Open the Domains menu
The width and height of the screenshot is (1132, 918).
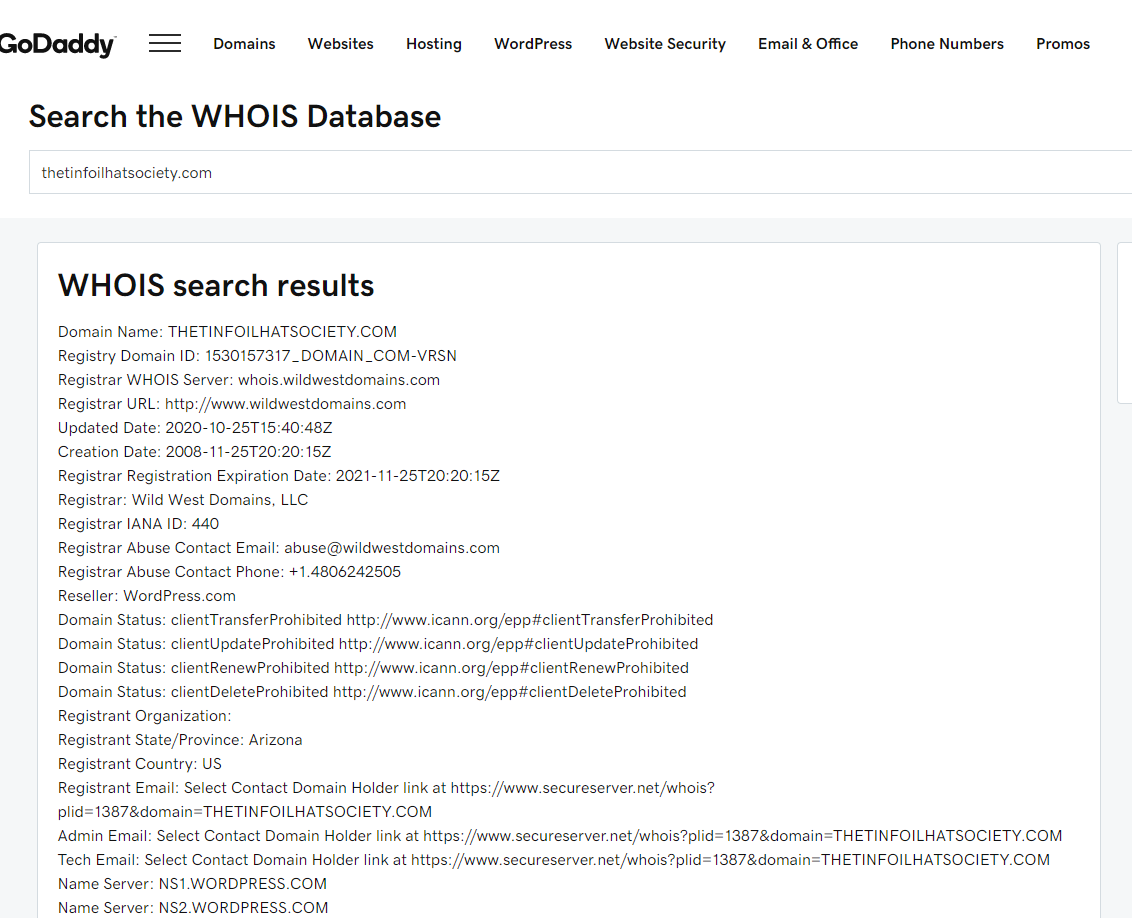click(x=244, y=44)
